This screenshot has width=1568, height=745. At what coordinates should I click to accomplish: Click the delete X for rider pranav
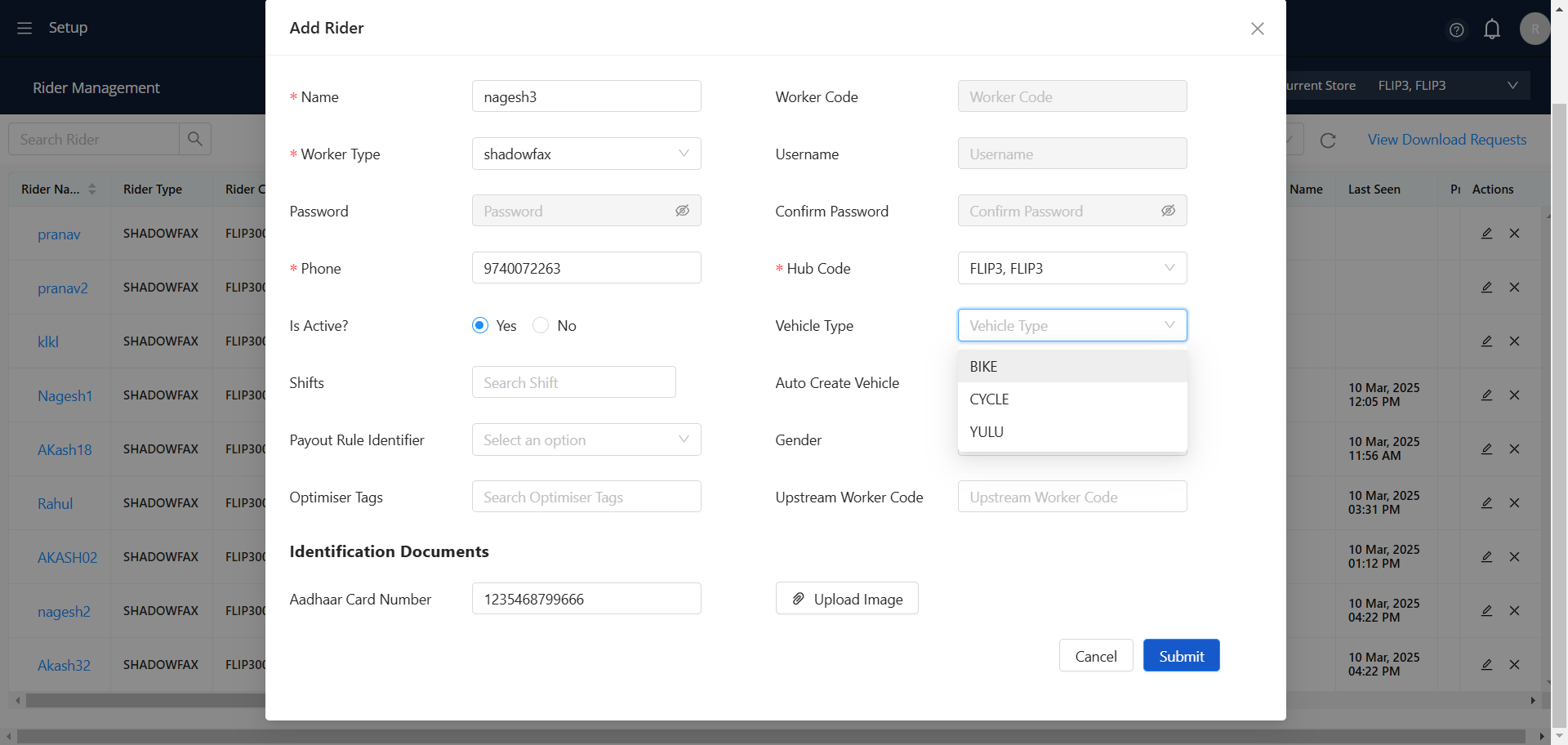point(1514,234)
